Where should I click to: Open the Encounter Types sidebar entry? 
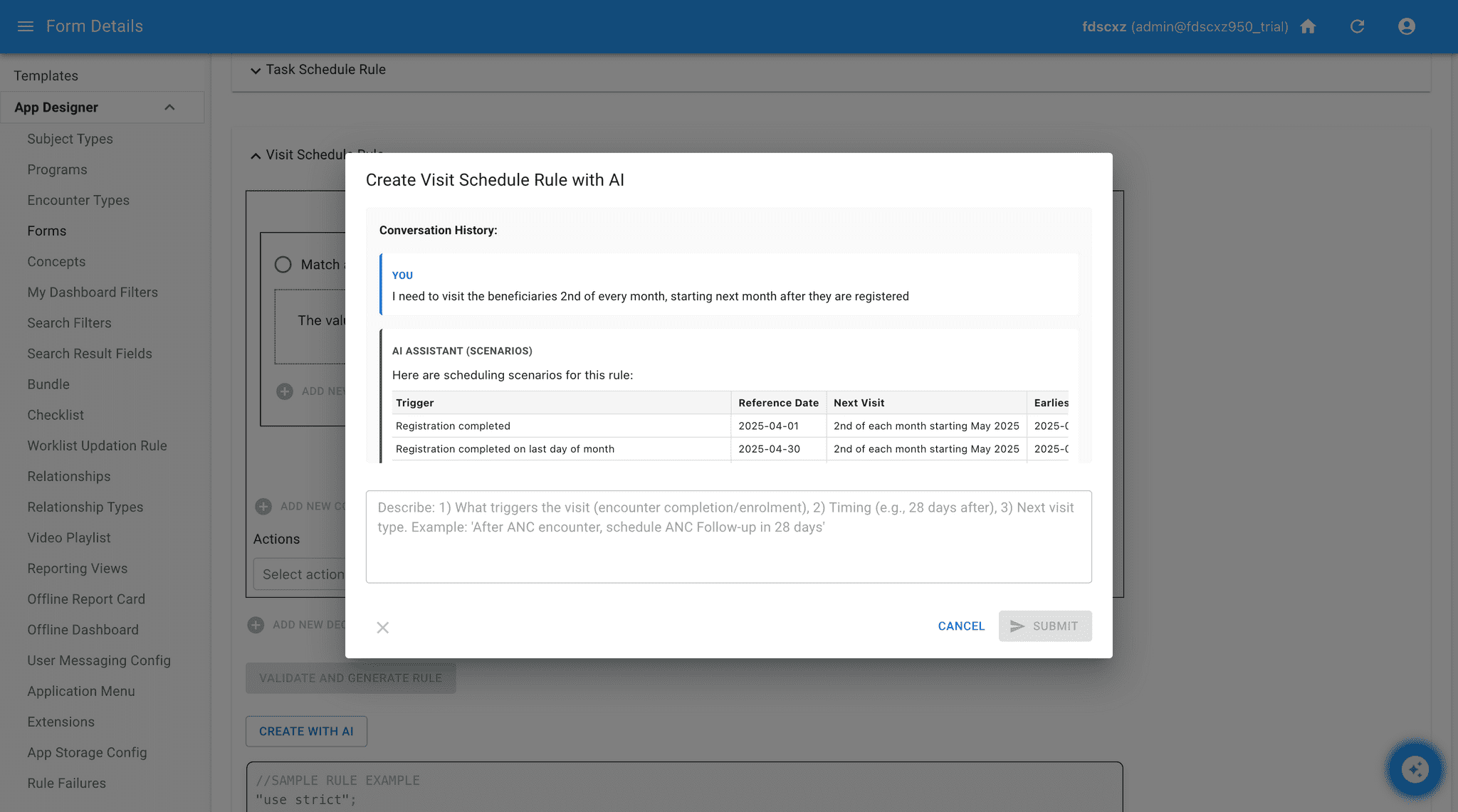coord(78,200)
